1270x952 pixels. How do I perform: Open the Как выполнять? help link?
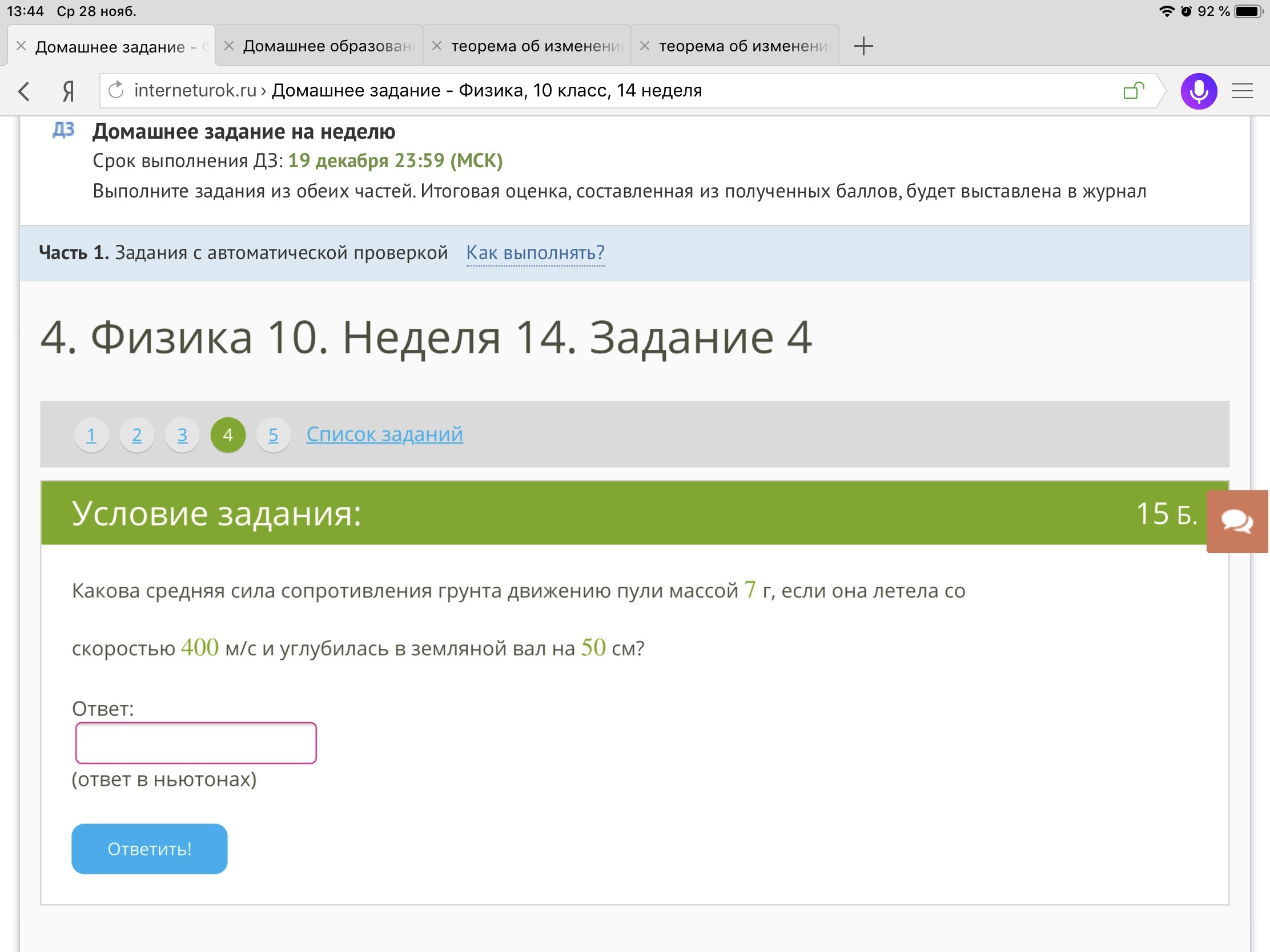(x=535, y=252)
